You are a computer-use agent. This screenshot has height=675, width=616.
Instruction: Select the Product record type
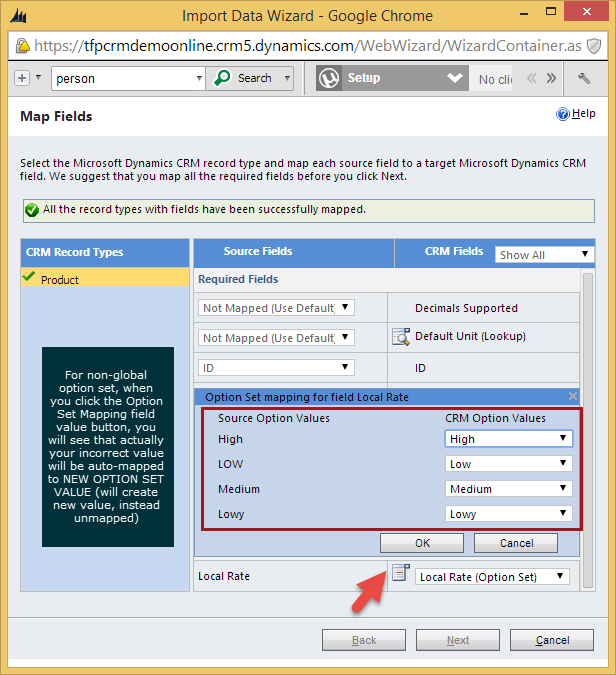pos(105,278)
